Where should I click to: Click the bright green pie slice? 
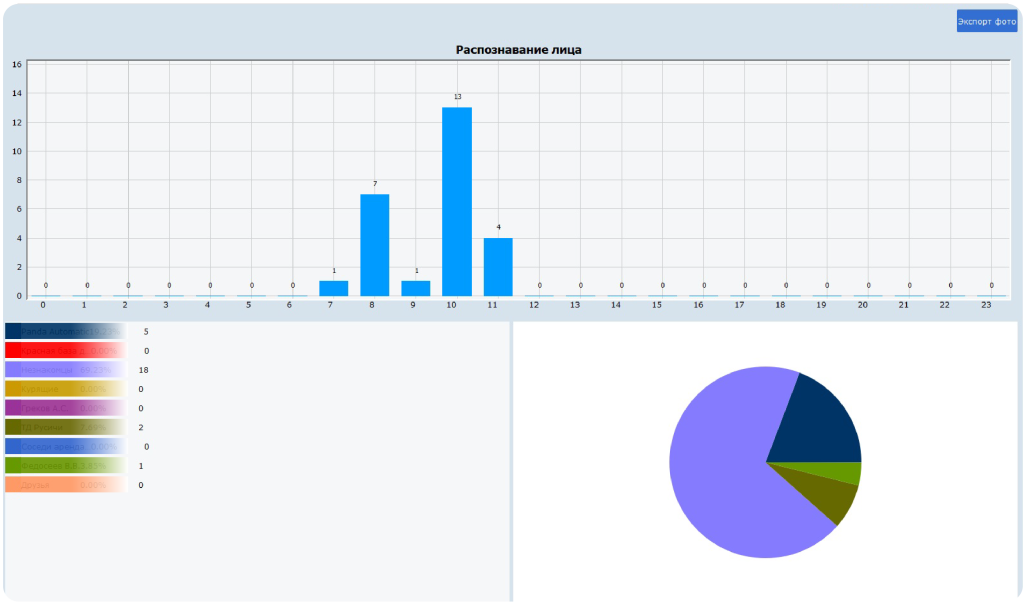click(x=845, y=473)
